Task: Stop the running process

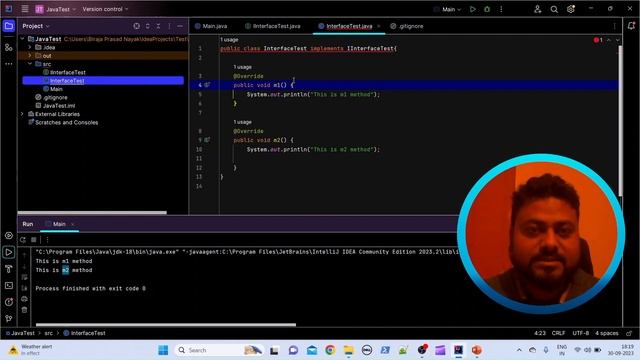Action: [34, 240]
